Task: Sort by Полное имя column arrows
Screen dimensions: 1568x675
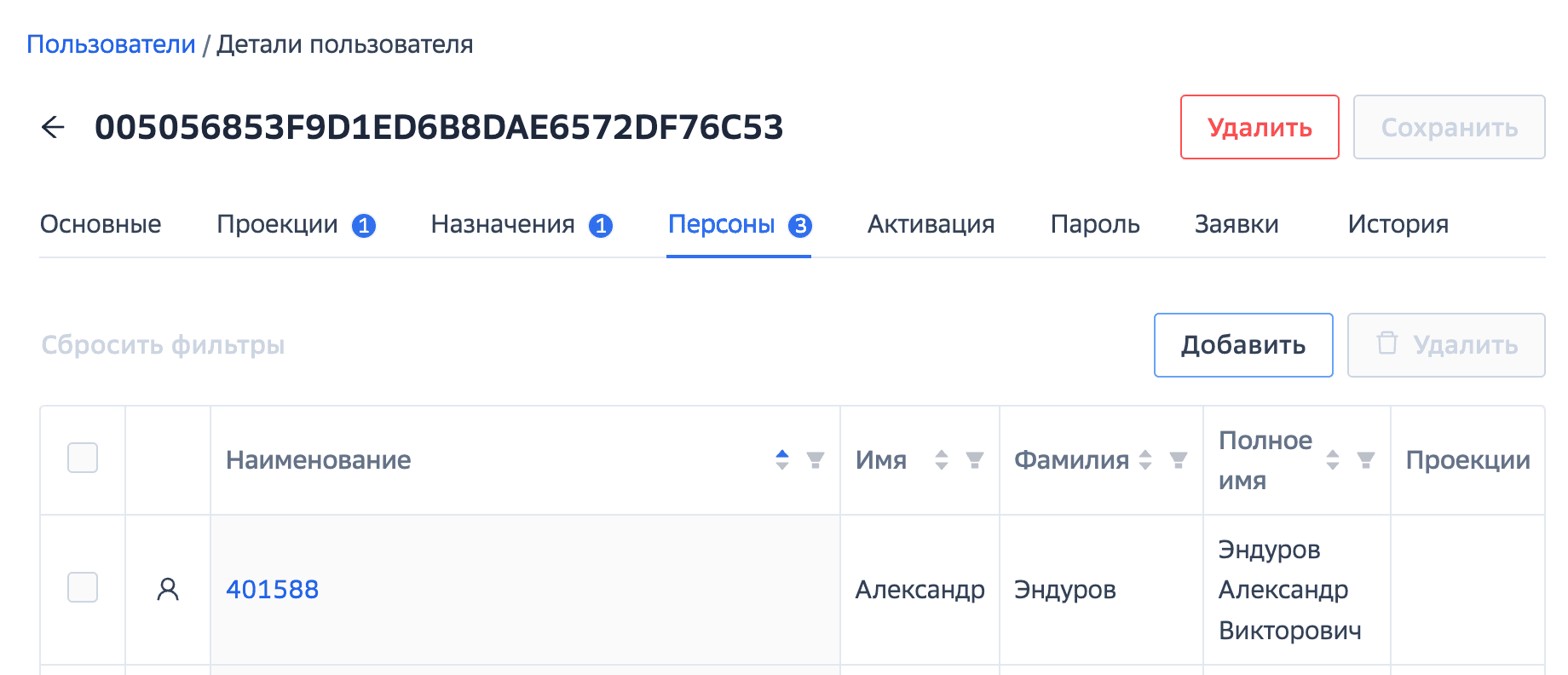Action: (x=1333, y=460)
